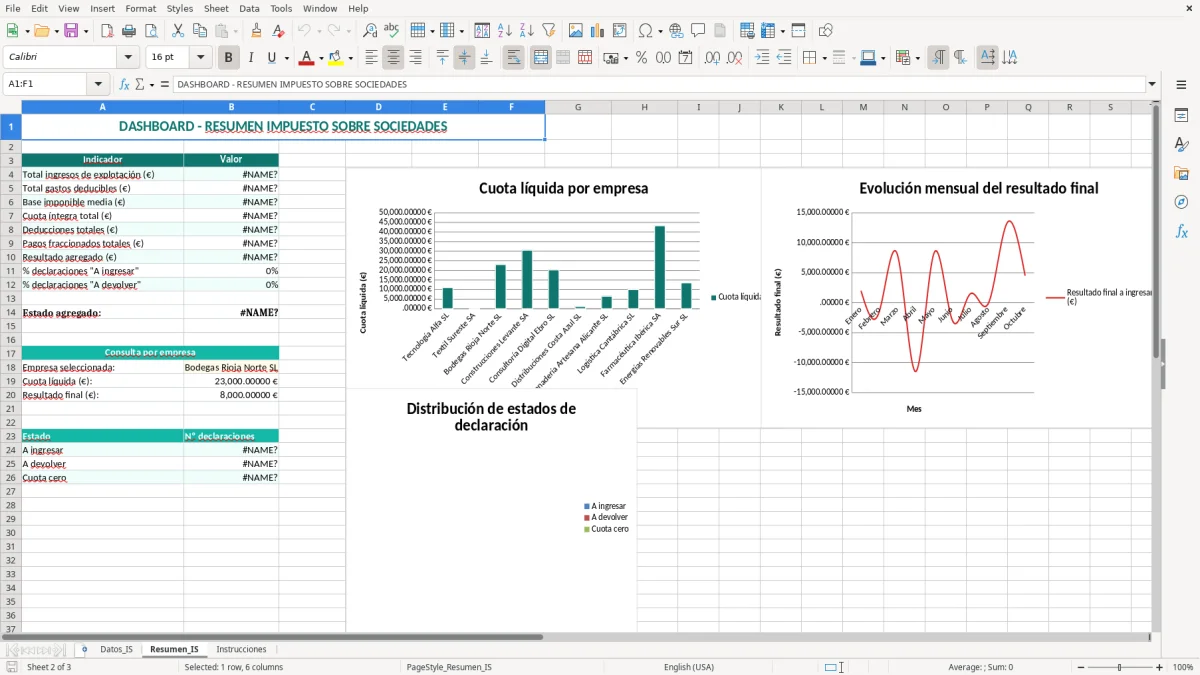Switch to the Datos_IS sheet tab
This screenshot has width=1200, height=675.
[116, 649]
